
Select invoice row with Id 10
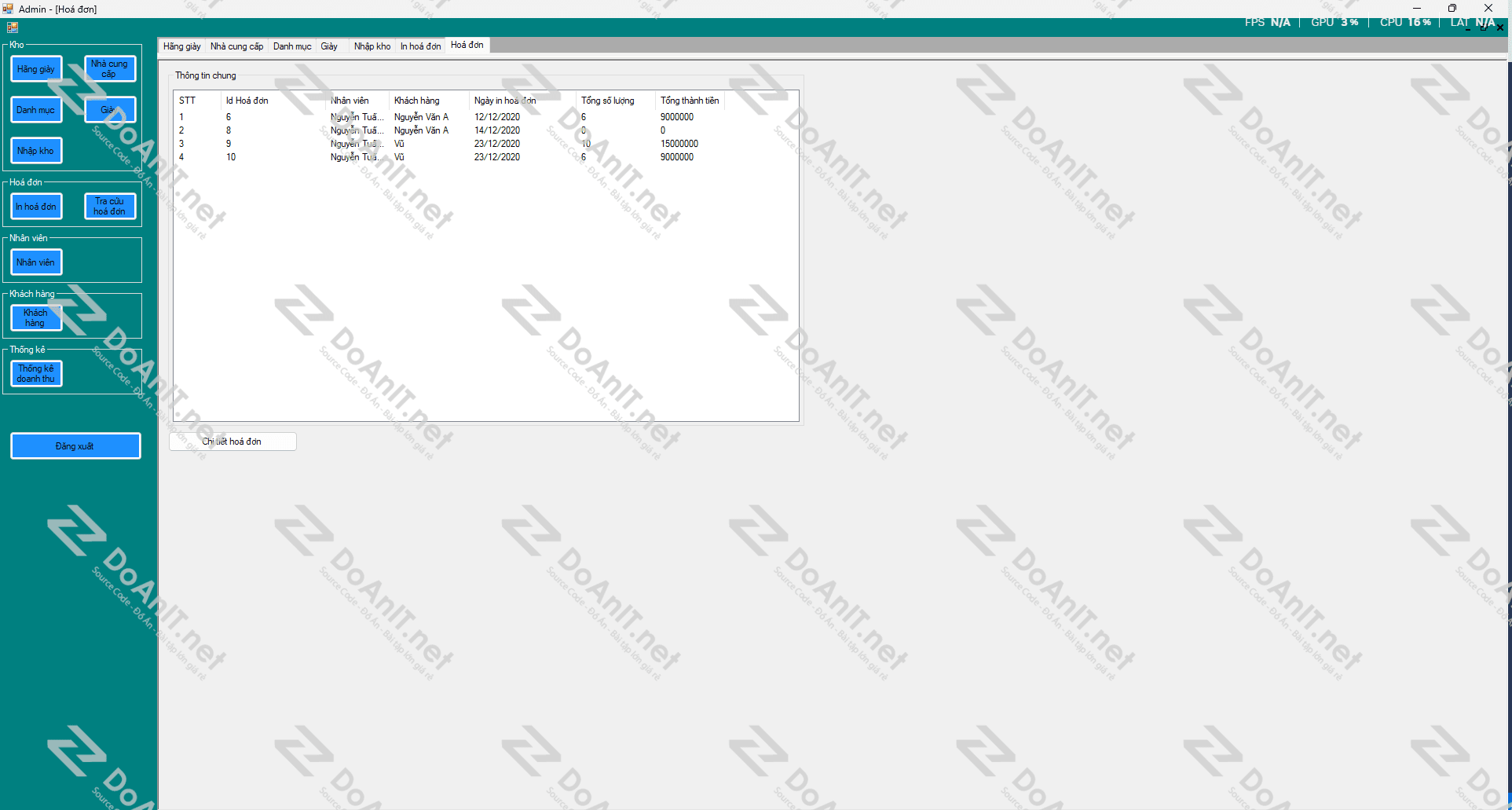450,157
